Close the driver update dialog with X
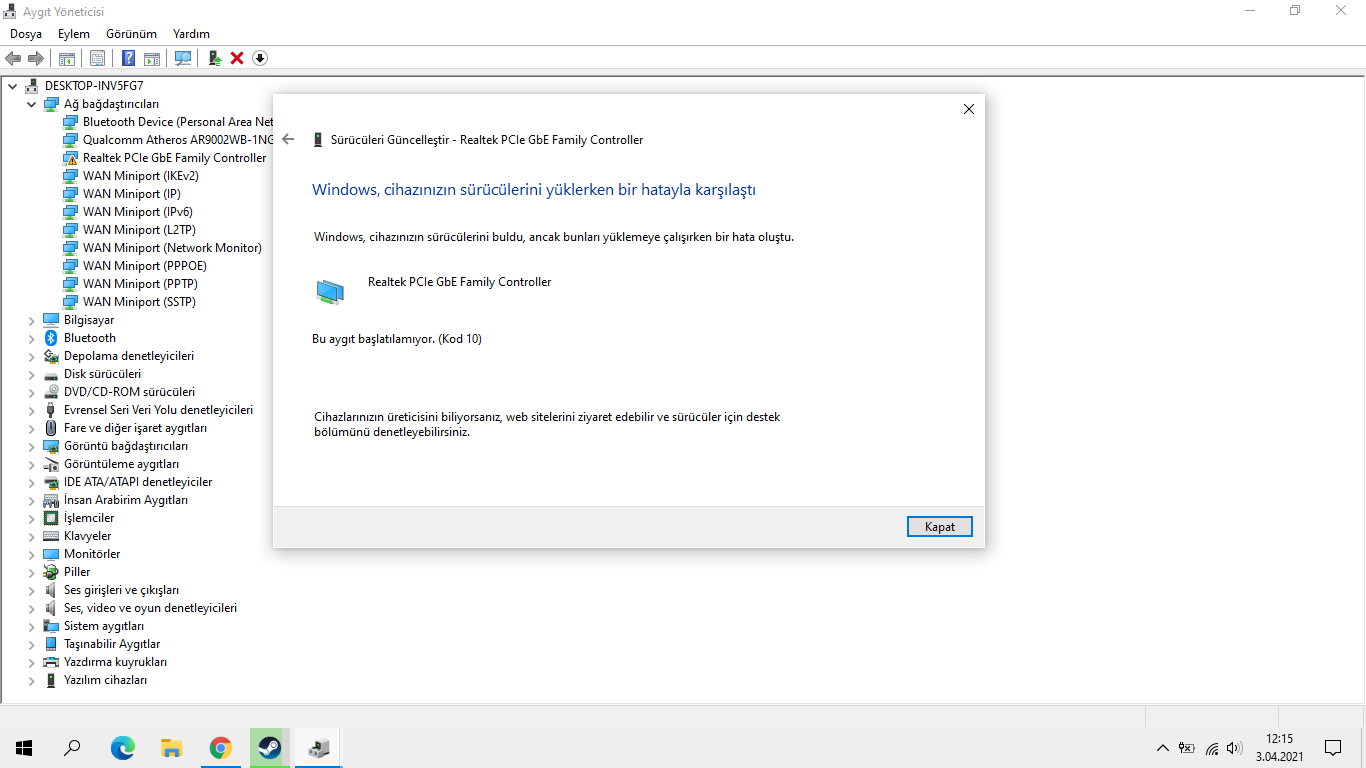This screenshot has width=1366, height=768. (968, 109)
